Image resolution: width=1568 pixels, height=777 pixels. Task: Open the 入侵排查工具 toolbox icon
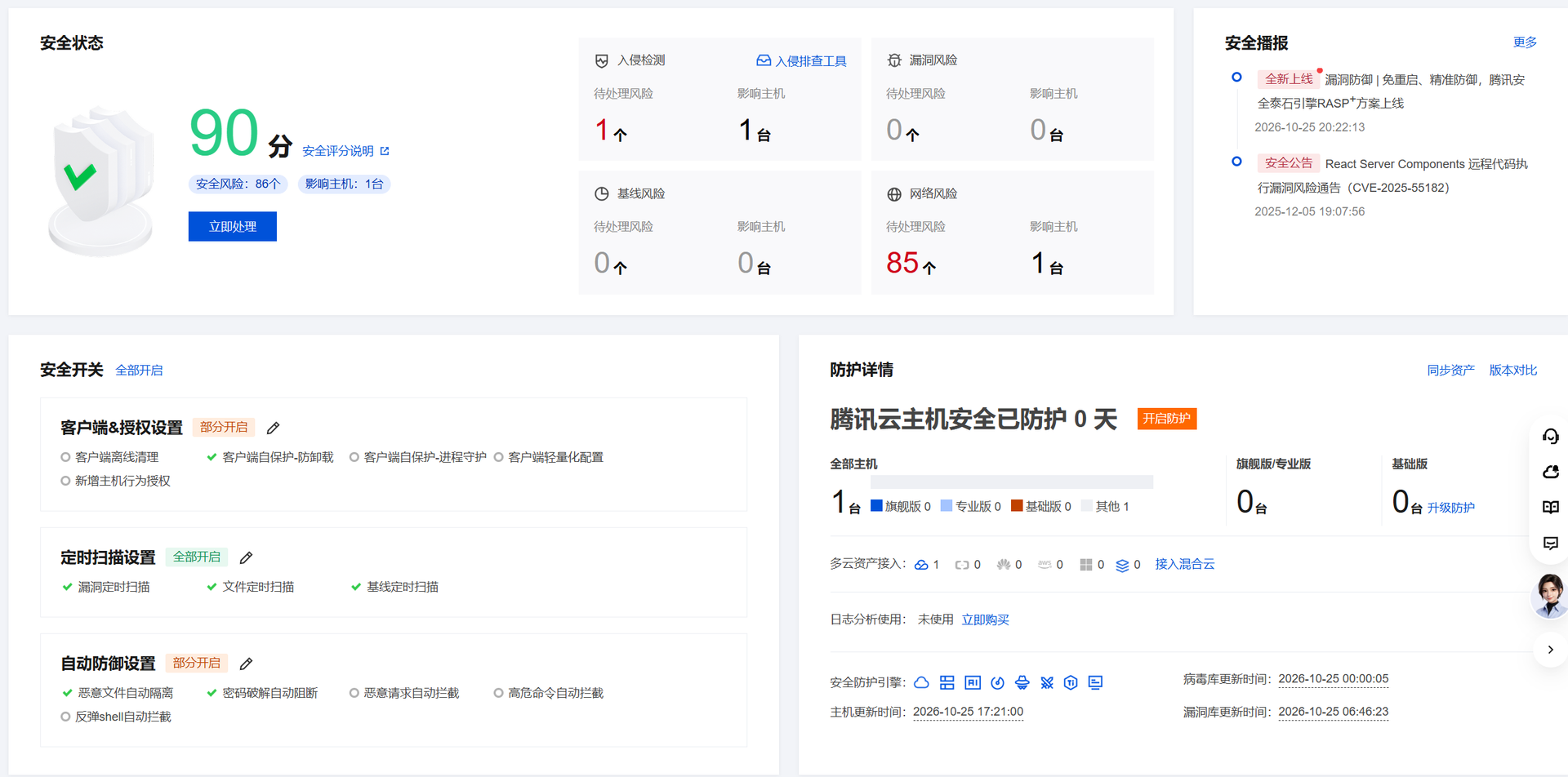(x=764, y=60)
